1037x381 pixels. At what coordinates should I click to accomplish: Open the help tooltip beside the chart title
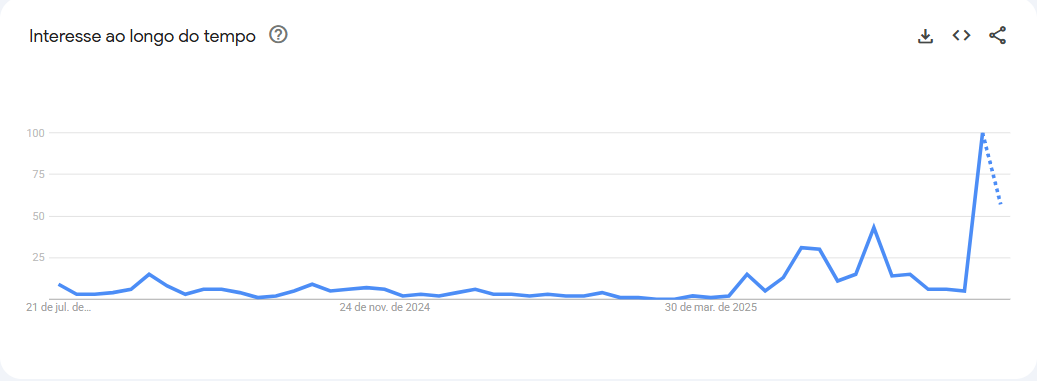tap(278, 35)
